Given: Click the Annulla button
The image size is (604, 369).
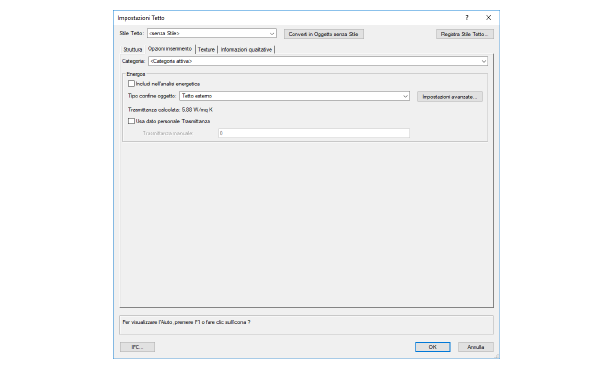Looking at the screenshot, I should (x=476, y=347).
